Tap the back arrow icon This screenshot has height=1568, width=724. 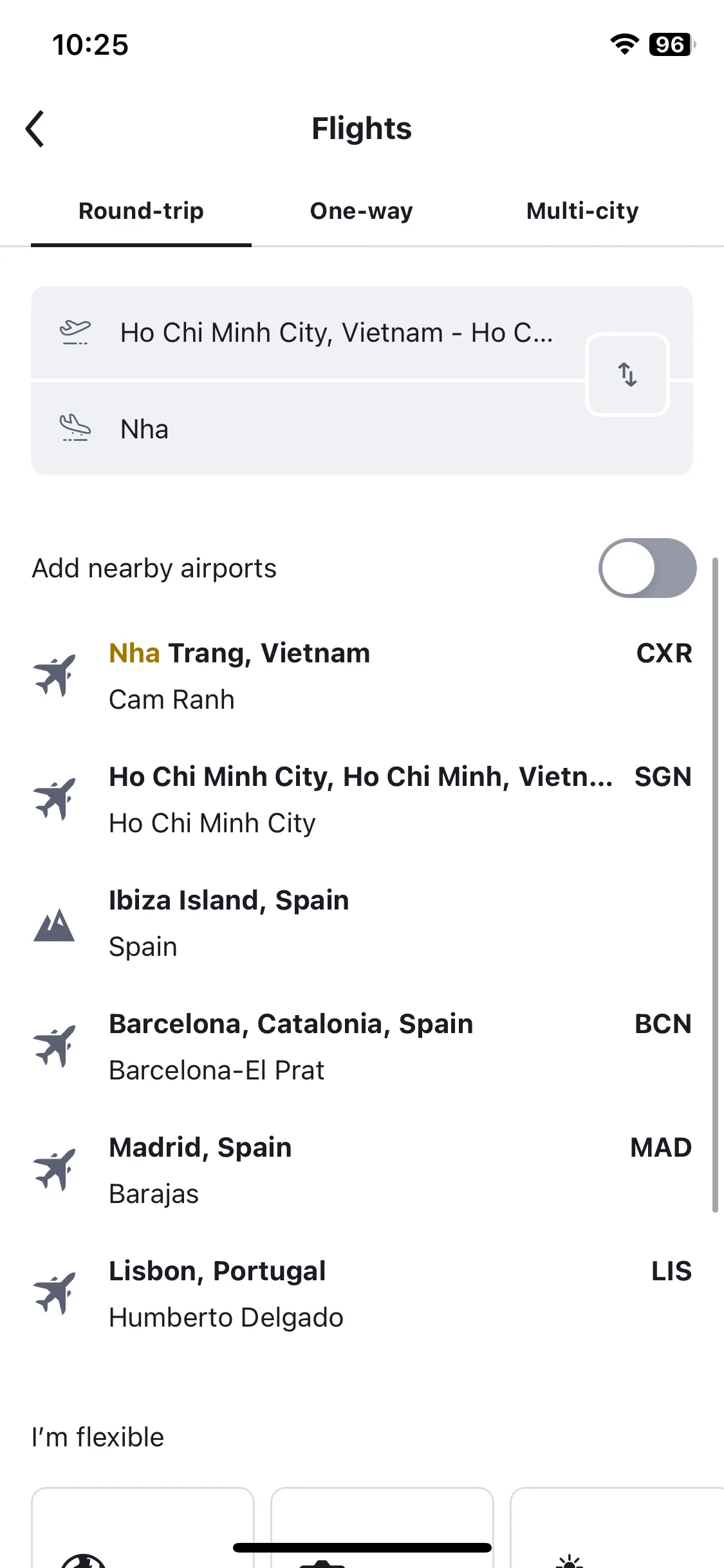[35, 129]
